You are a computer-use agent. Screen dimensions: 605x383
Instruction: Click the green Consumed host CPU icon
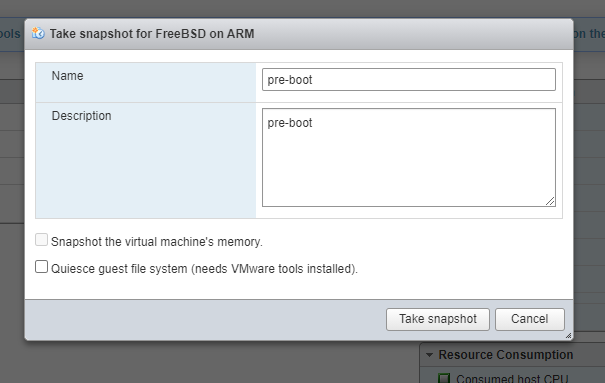(444, 379)
